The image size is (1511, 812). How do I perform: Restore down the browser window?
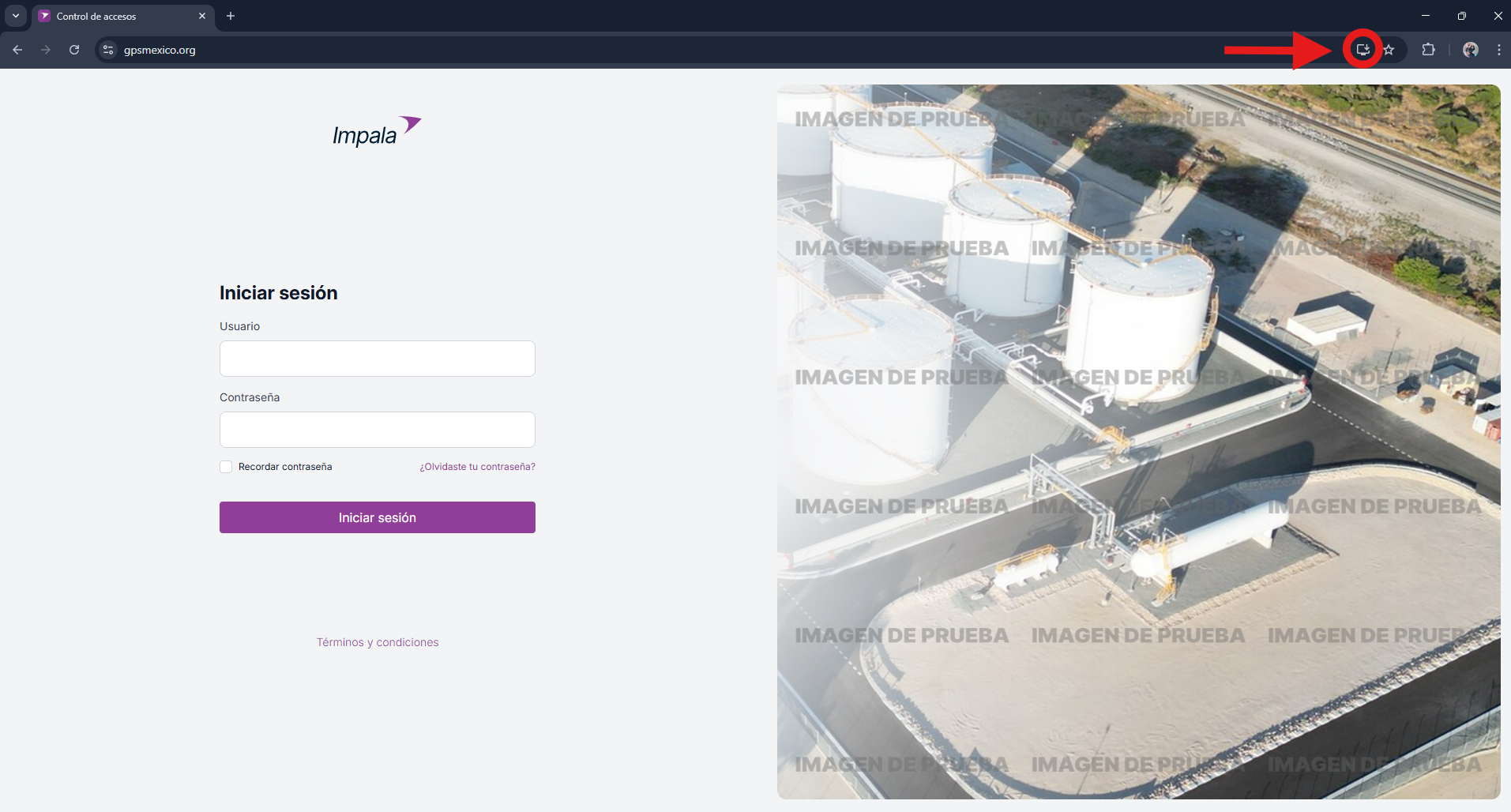(1462, 16)
